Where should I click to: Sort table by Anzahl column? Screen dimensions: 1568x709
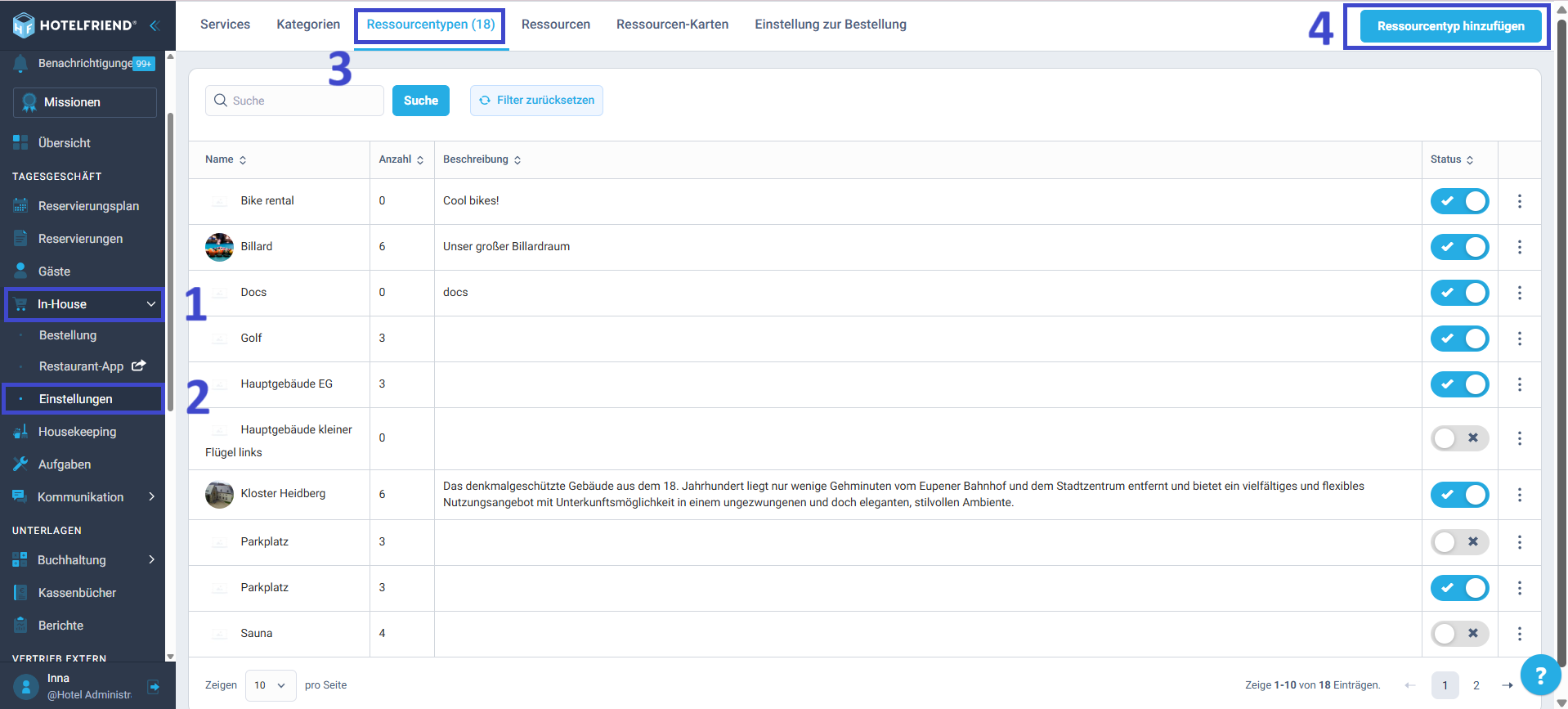tap(401, 159)
